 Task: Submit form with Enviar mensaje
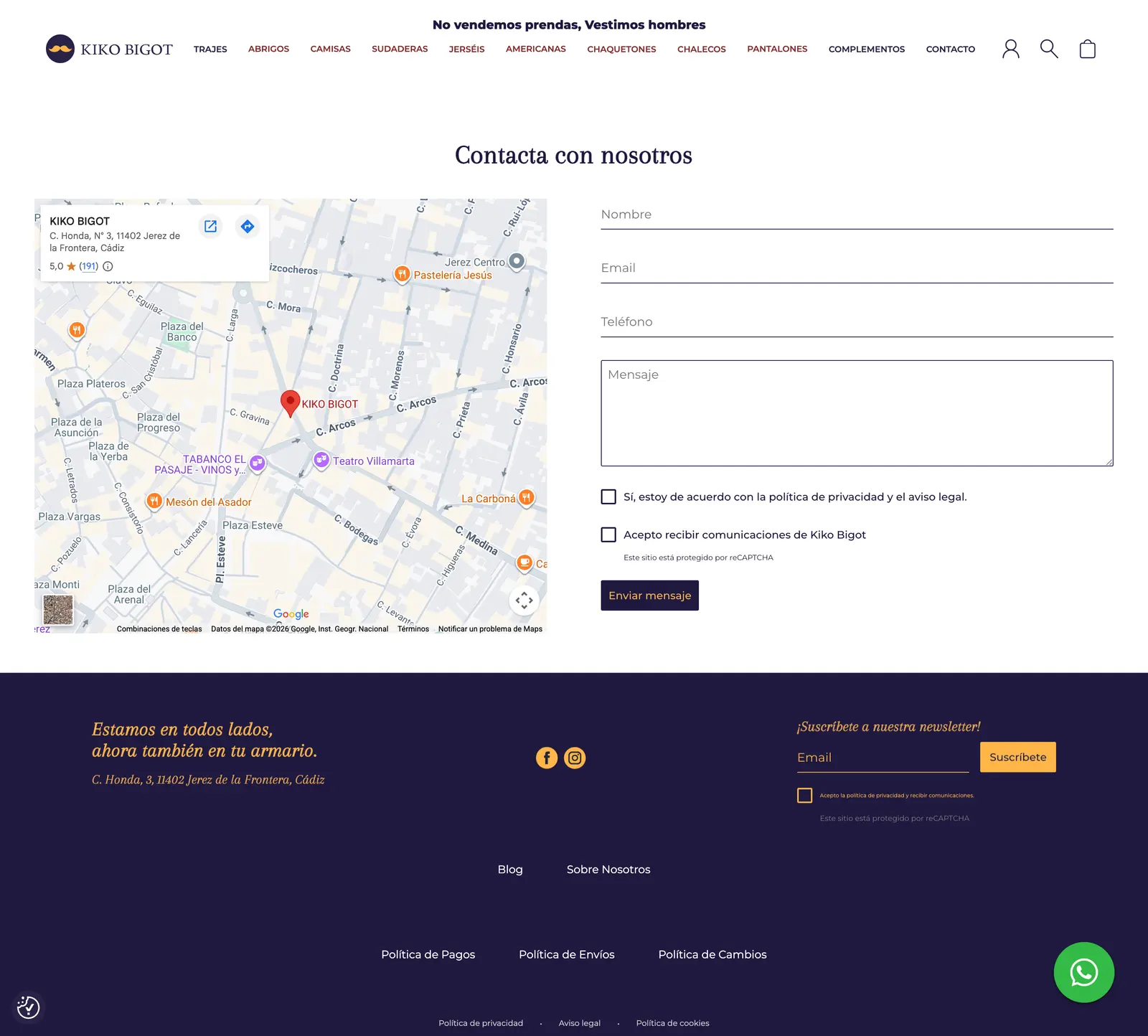pyautogui.click(x=650, y=595)
